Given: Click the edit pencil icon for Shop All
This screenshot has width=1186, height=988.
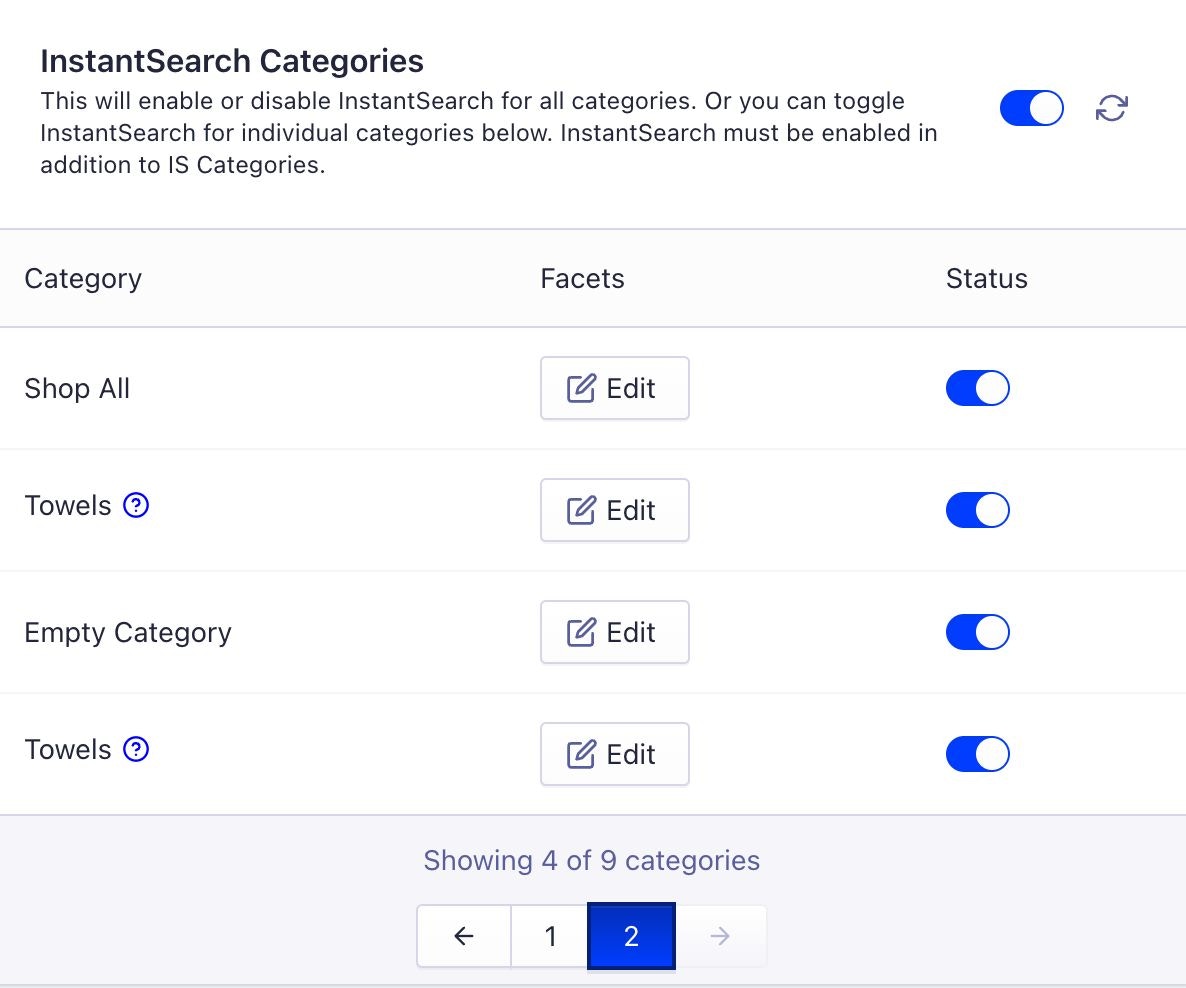Looking at the screenshot, I should point(578,387).
